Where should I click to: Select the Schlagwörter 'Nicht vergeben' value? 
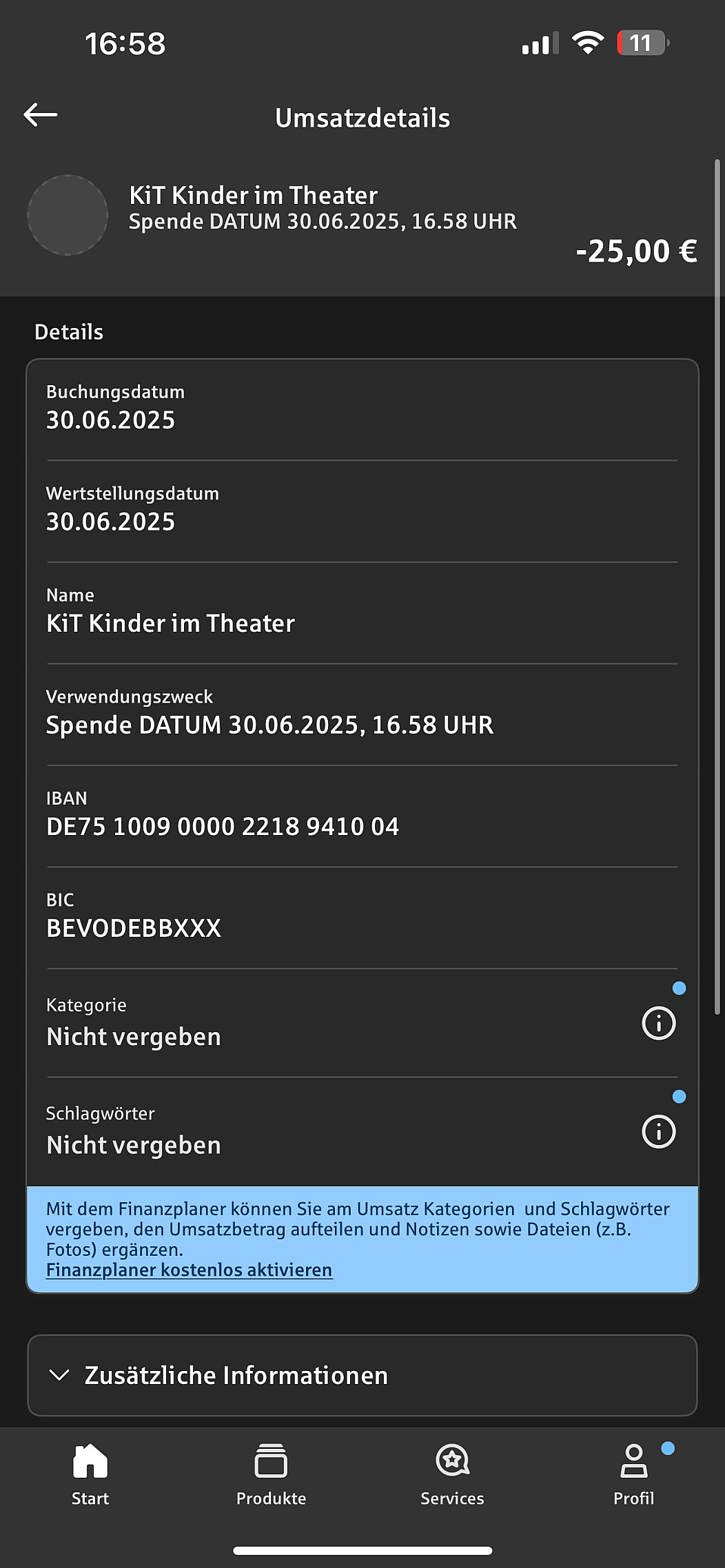coord(134,1145)
